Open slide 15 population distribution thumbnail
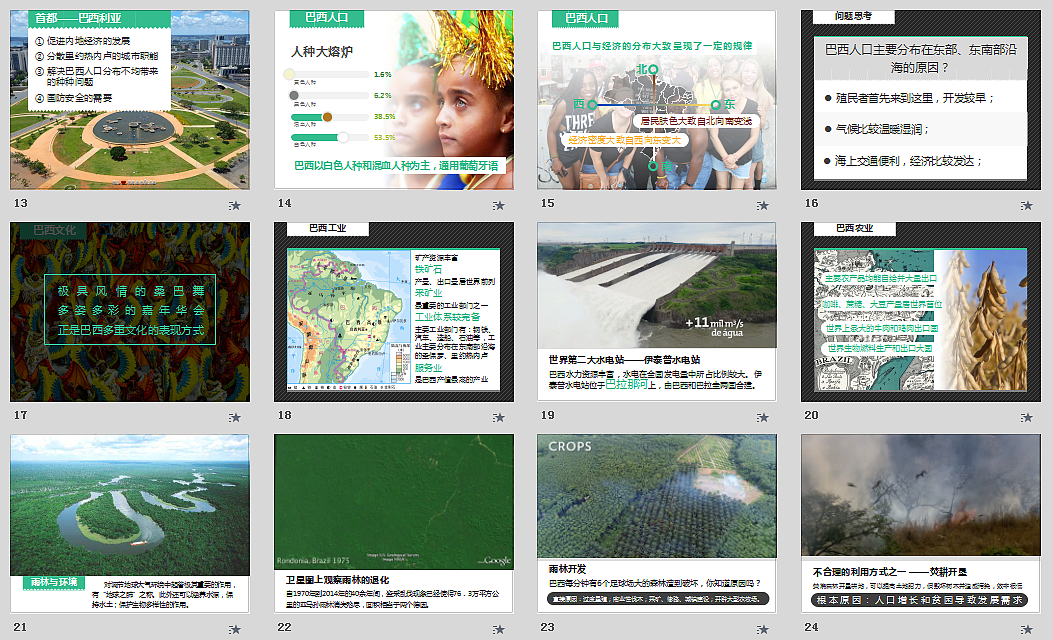The width and height of the screenshot is (1053, 640). click(x=657, y=99)
